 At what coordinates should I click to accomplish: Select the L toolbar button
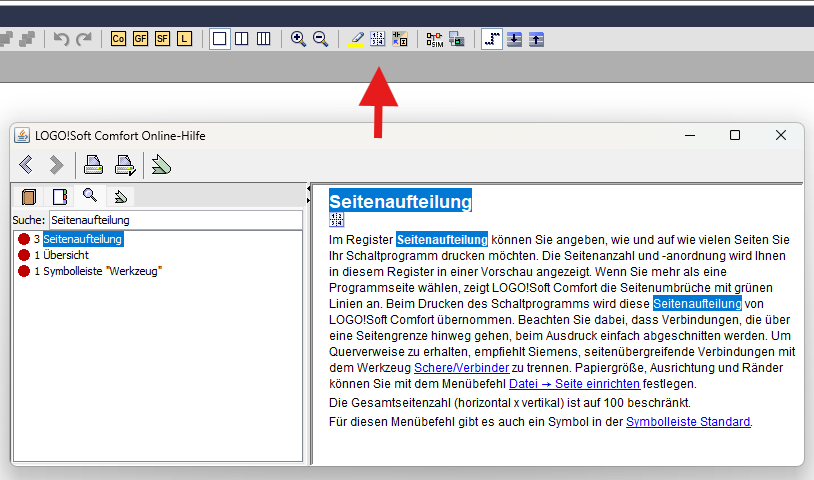pyautogui.click(x=184, y=39)
